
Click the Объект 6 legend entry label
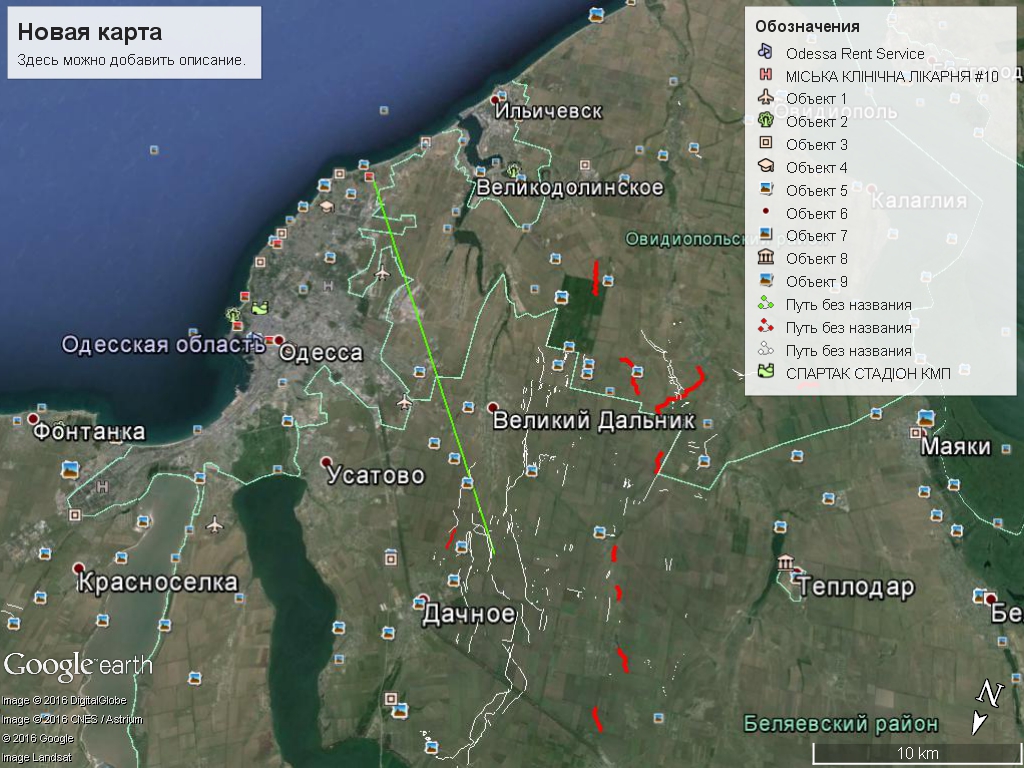pos(816,213)
